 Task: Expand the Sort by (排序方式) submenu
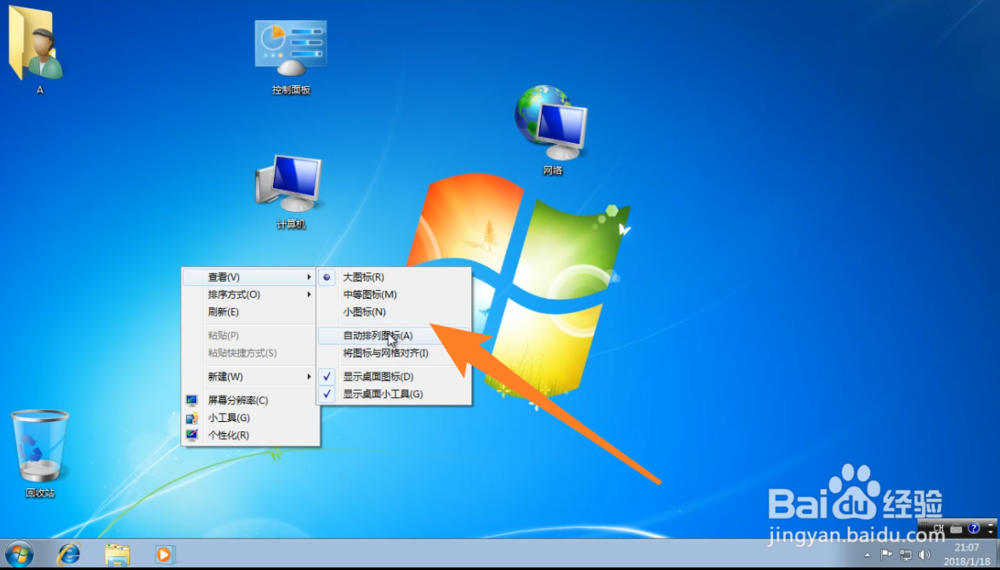[x=250, y=295]
